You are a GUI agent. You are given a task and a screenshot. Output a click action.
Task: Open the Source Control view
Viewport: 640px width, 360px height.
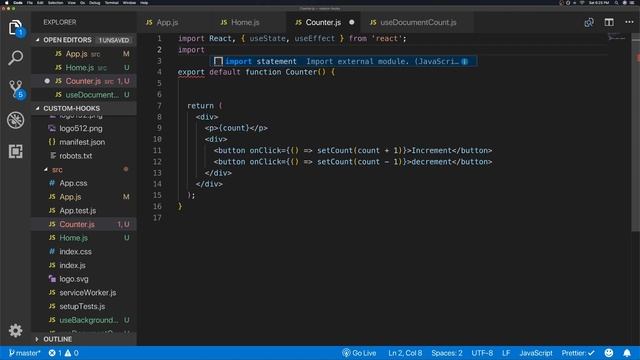(x=16, y=89)
